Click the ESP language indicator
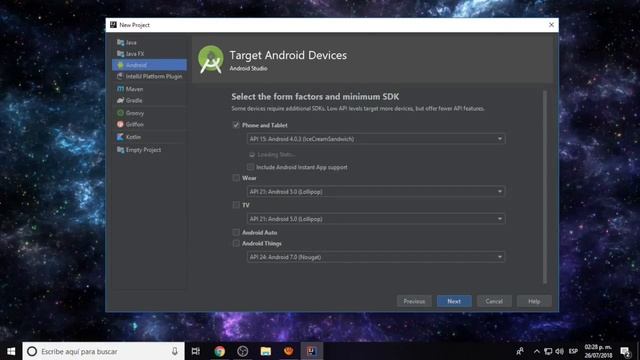Image resolution: width=640 pixels, height=360 pixels. point(573,351)
